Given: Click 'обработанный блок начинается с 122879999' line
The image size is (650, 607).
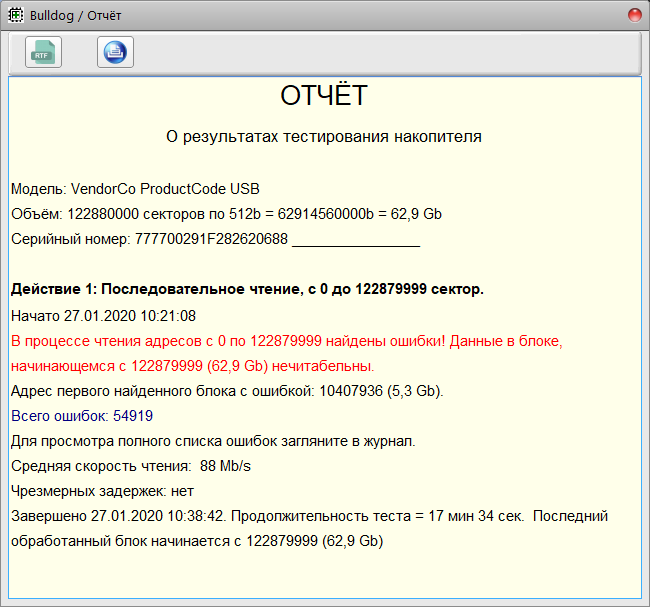Looking at the screenshot, I should (197, 541).
